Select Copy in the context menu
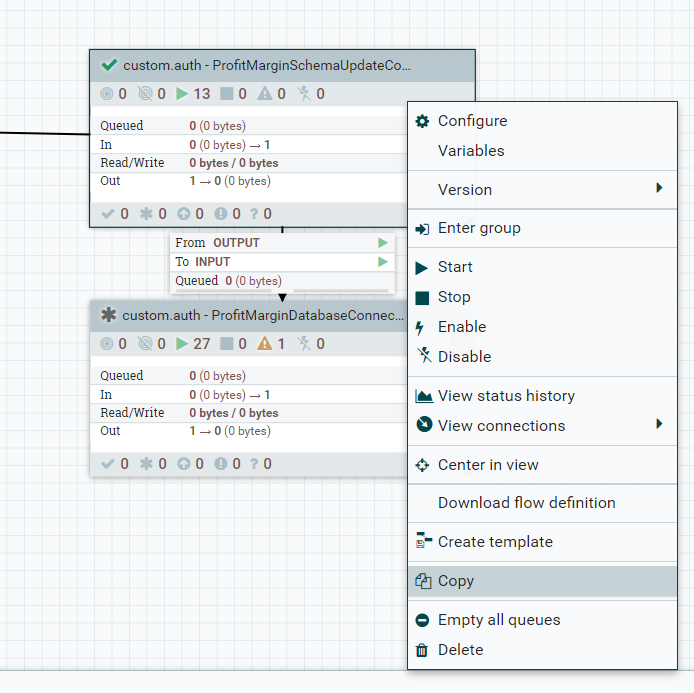The height and width of the screenshot is (693, 694). coord(456,581)
